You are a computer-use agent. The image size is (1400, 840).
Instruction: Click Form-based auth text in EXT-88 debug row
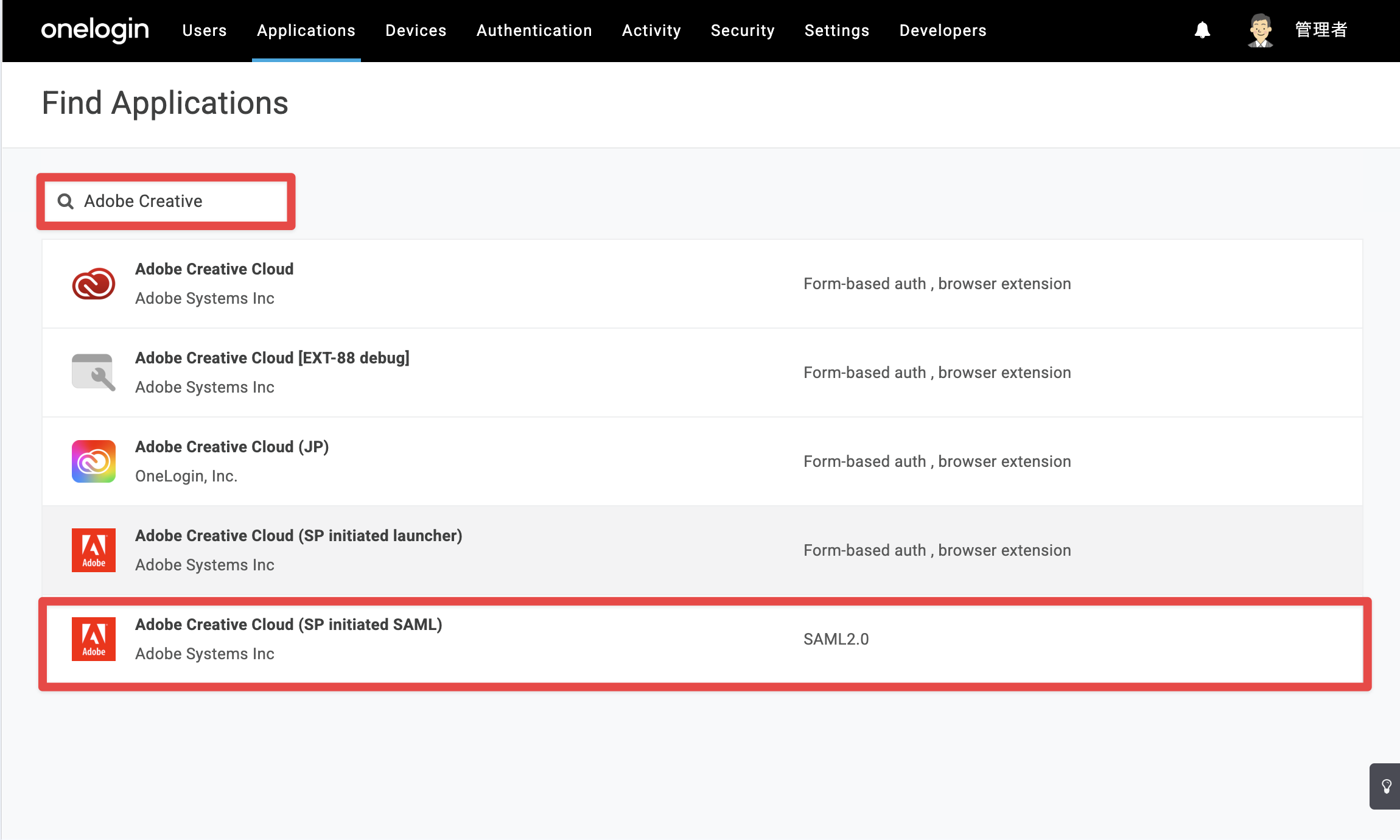(x=937, y=373)
